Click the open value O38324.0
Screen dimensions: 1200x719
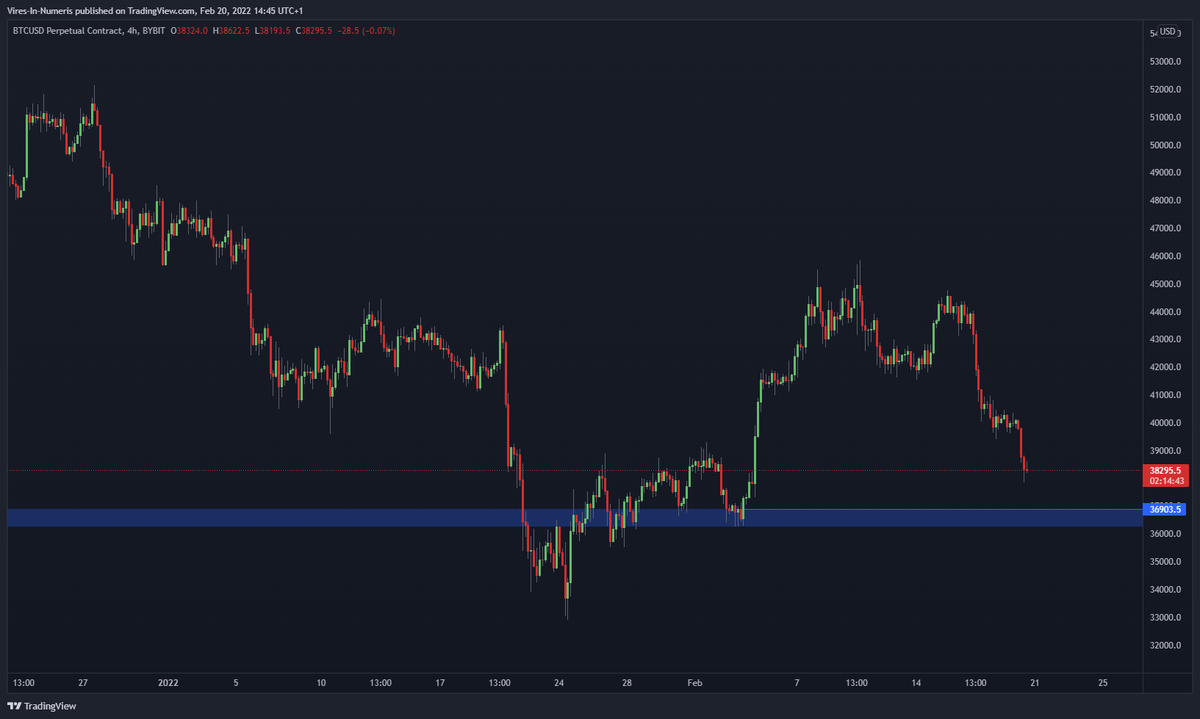(x=189, y=31)
